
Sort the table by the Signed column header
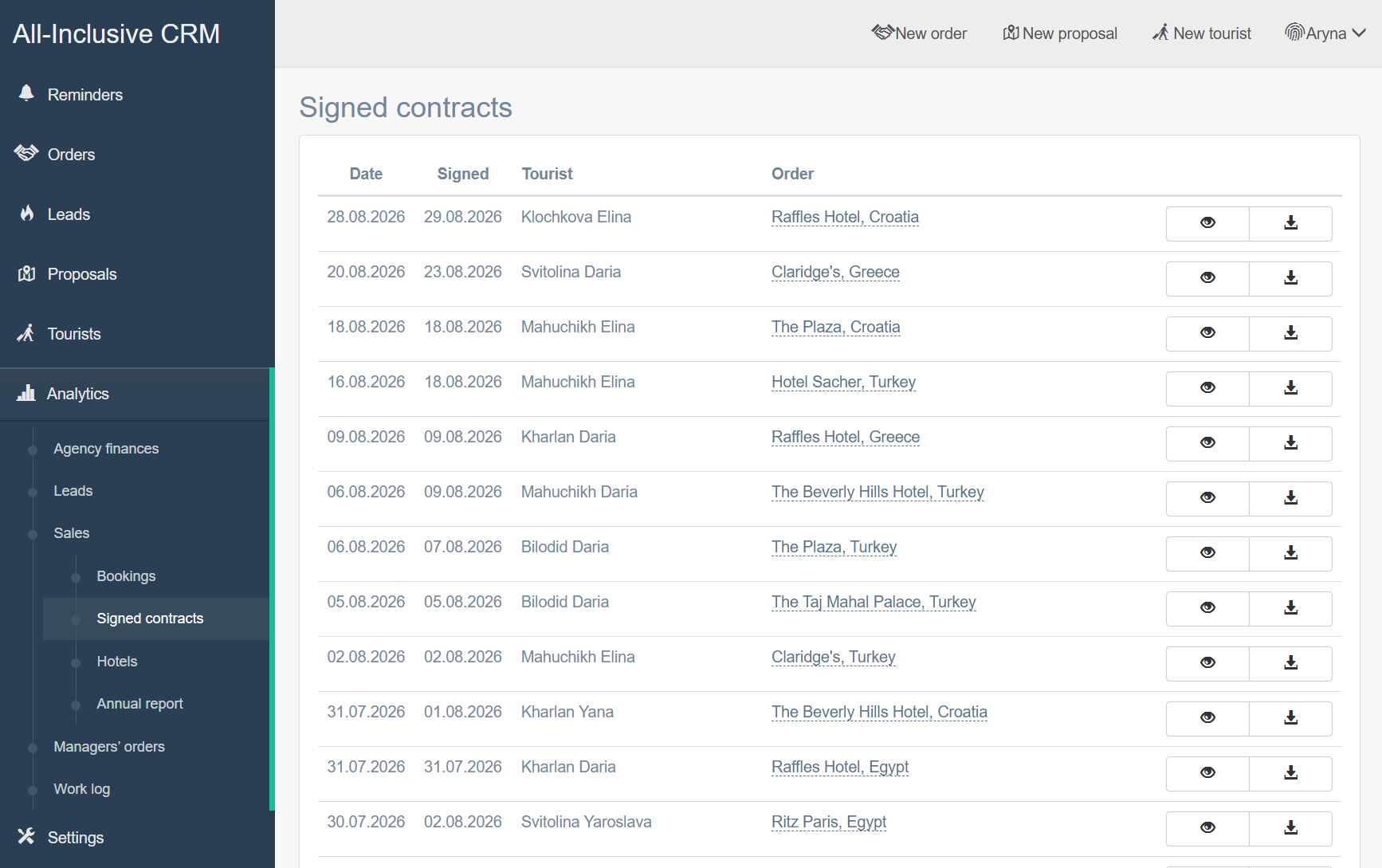[463, 174]
